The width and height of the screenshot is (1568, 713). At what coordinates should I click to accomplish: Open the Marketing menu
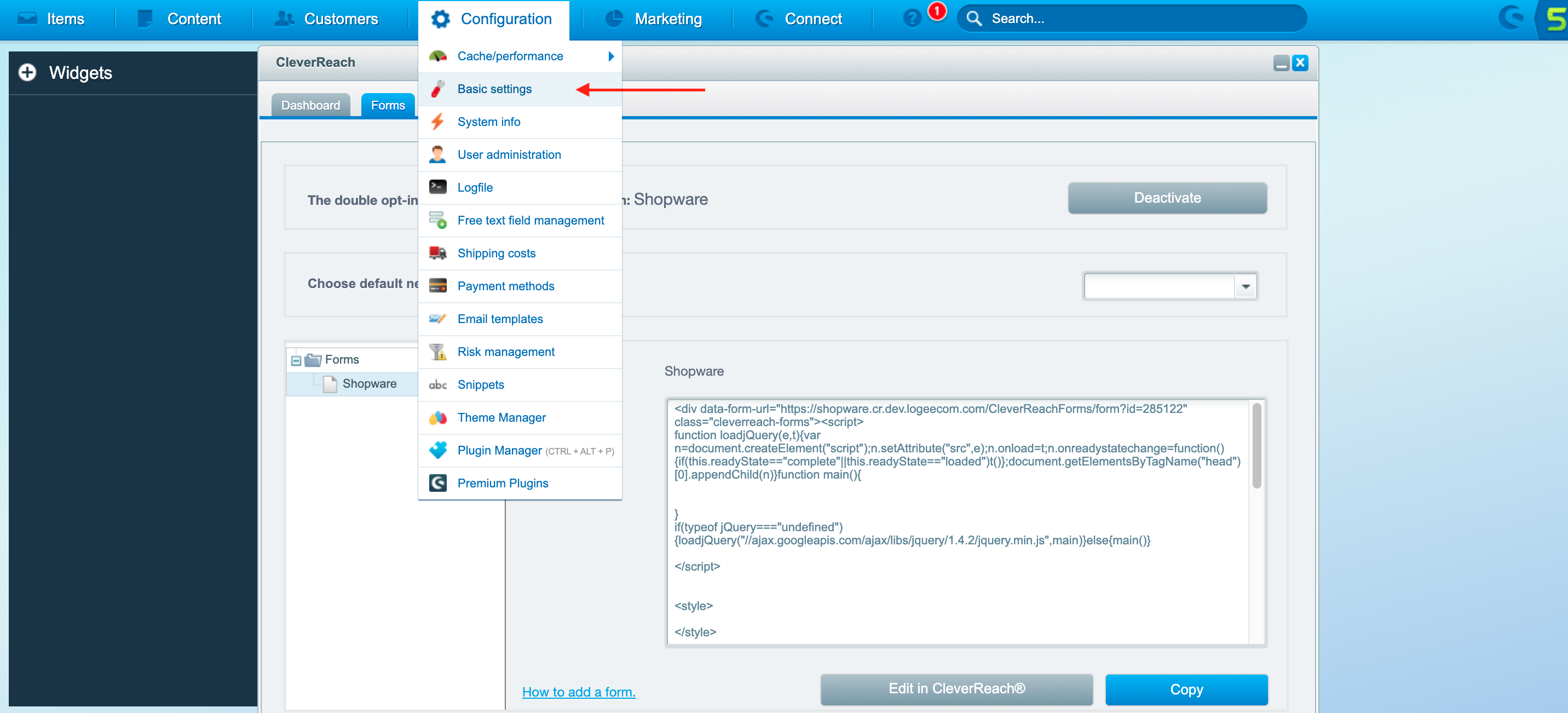[667, 19]
